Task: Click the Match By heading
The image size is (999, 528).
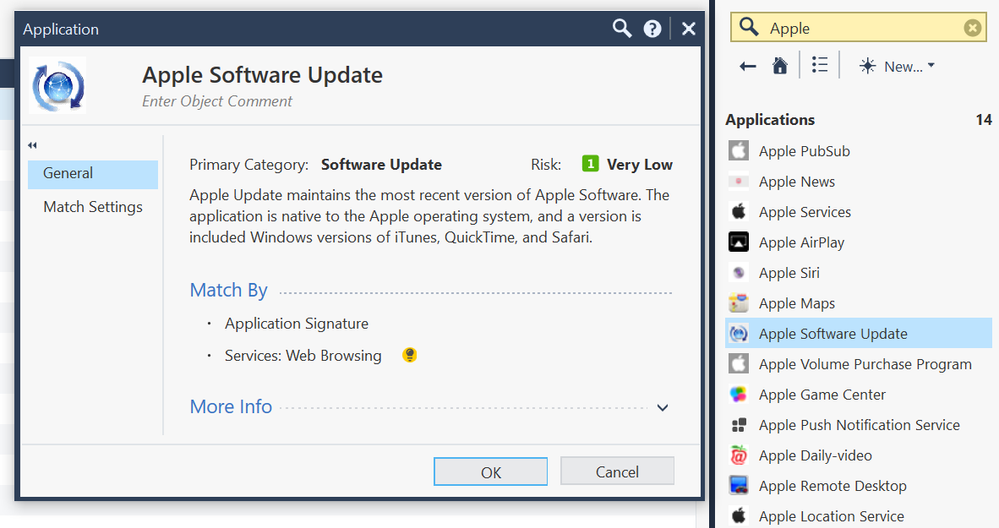Action: (228, 290)
